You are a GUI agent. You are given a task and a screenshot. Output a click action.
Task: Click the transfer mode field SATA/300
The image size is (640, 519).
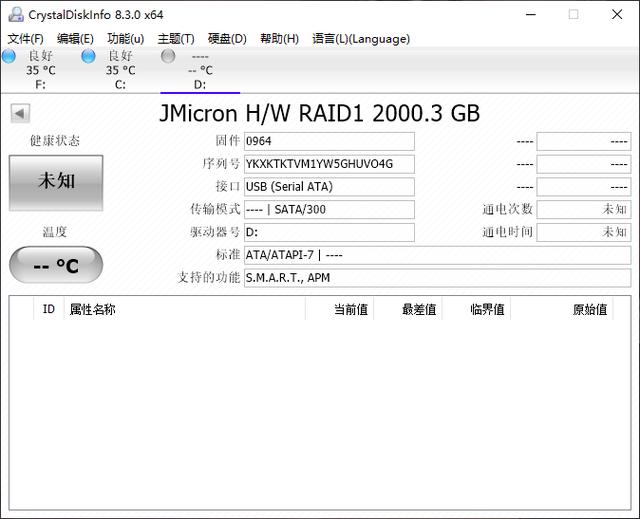click(329, 210)
